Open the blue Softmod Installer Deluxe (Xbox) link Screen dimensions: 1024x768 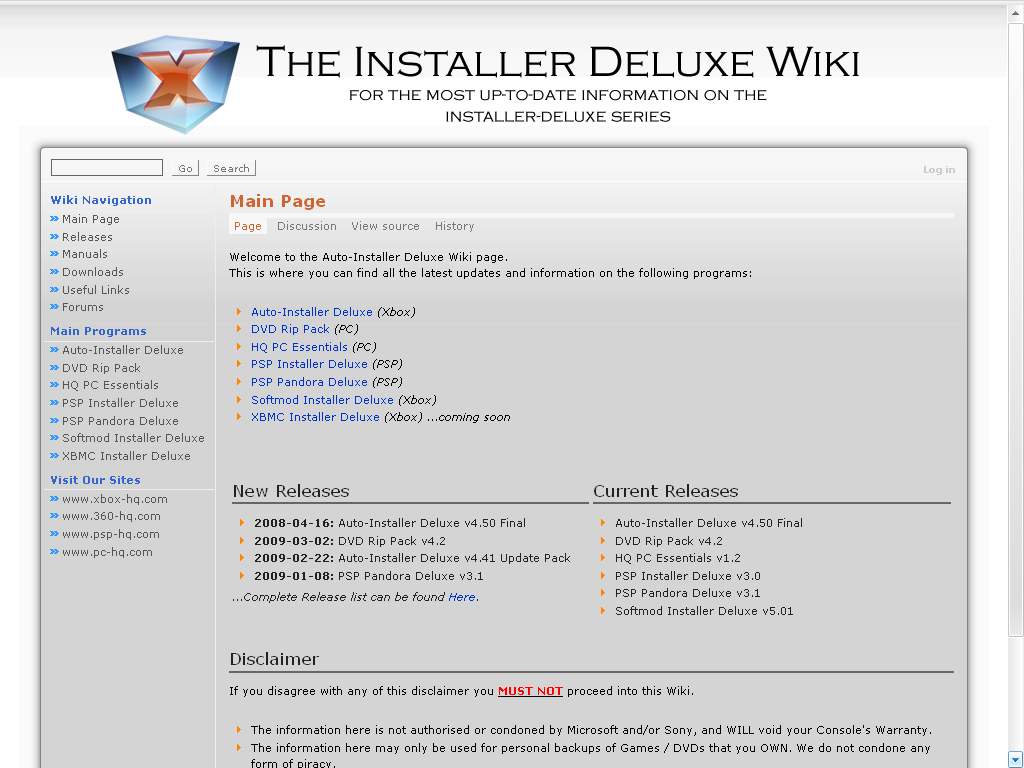pos(322,400)
